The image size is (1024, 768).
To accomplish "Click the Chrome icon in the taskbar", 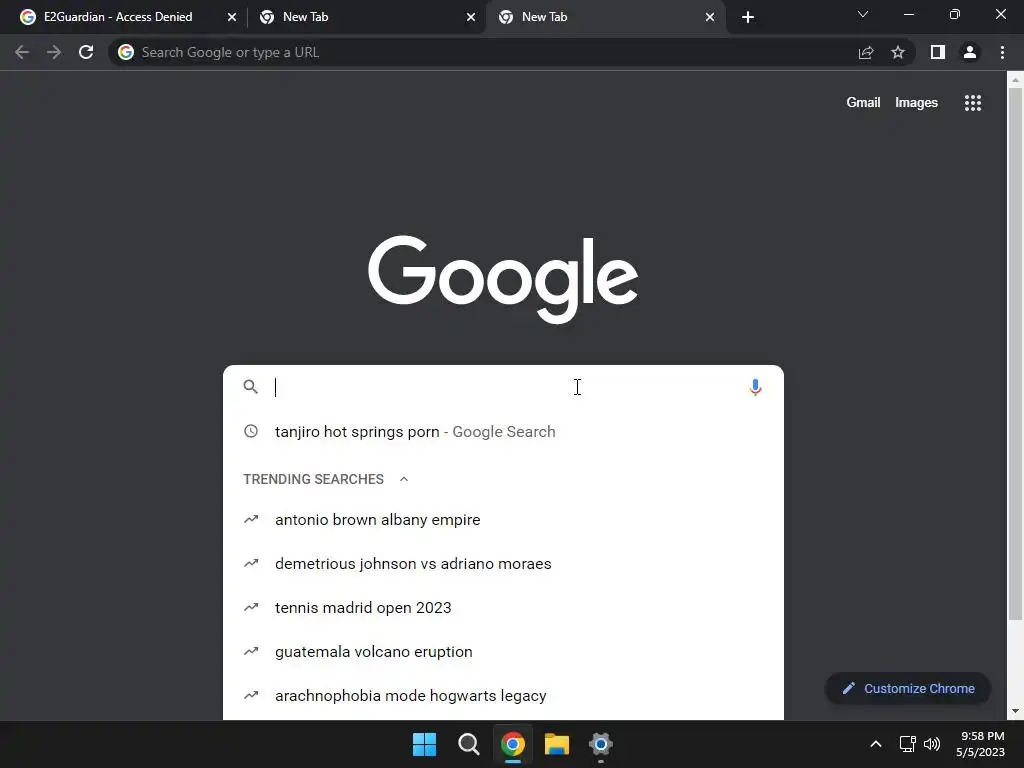I will click(x=513, y=744).
